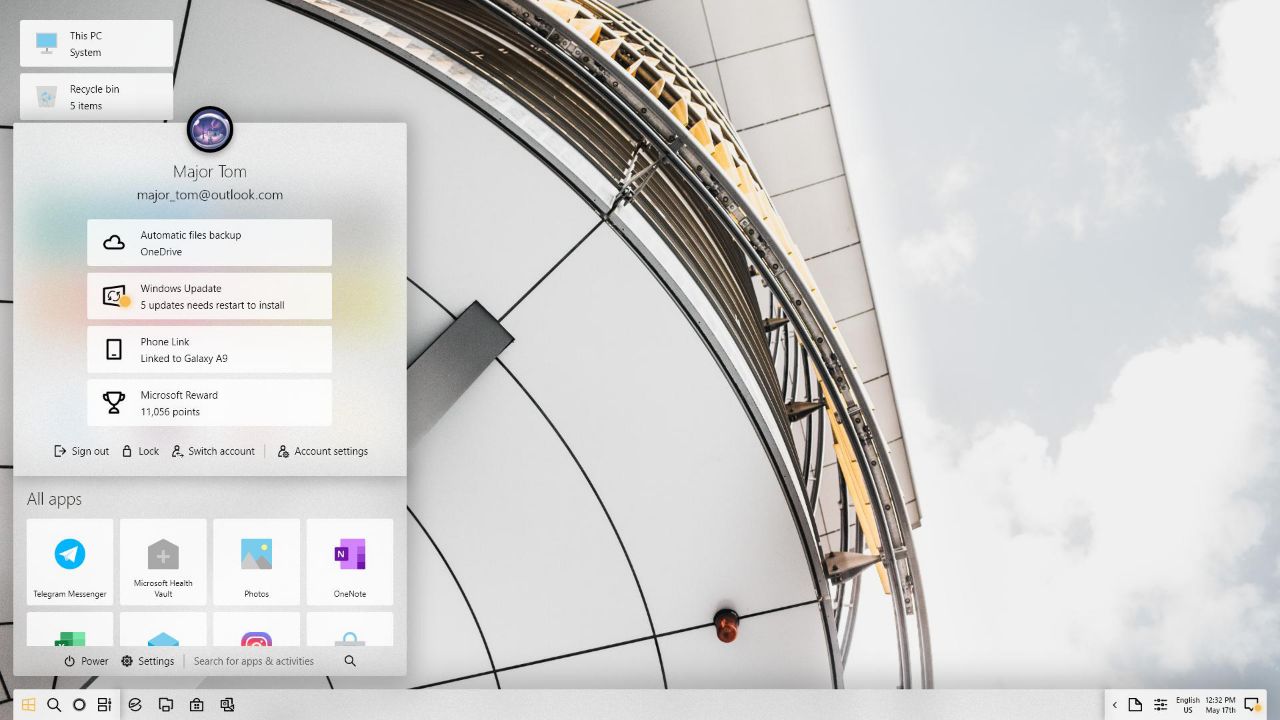This screenshot has width=1280, height=720.
Task: Sign out of the account
Action: (x=81, y=451)
